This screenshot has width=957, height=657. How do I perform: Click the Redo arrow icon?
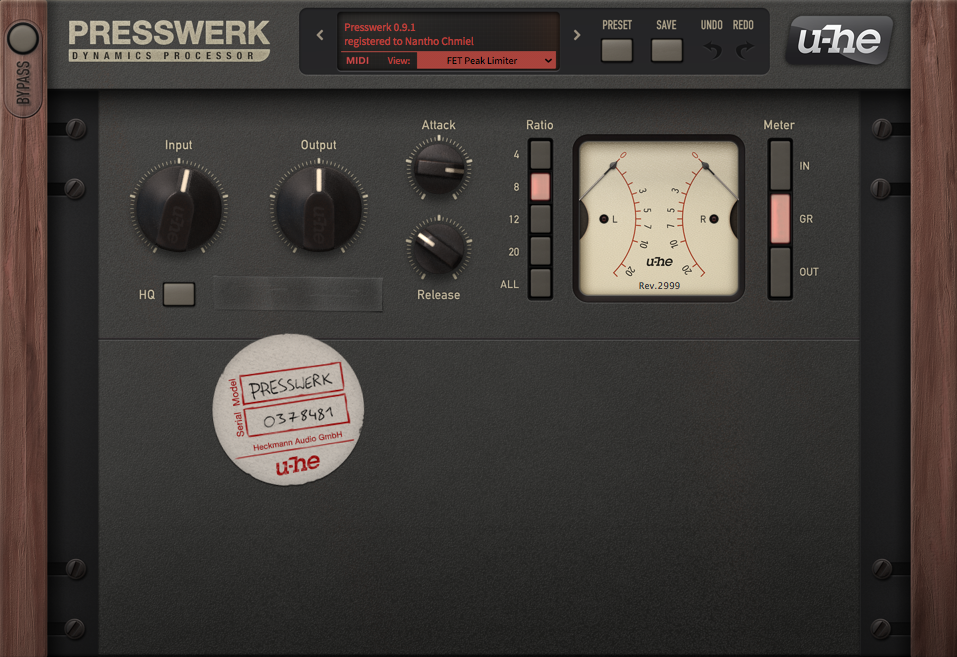[744, 50]
